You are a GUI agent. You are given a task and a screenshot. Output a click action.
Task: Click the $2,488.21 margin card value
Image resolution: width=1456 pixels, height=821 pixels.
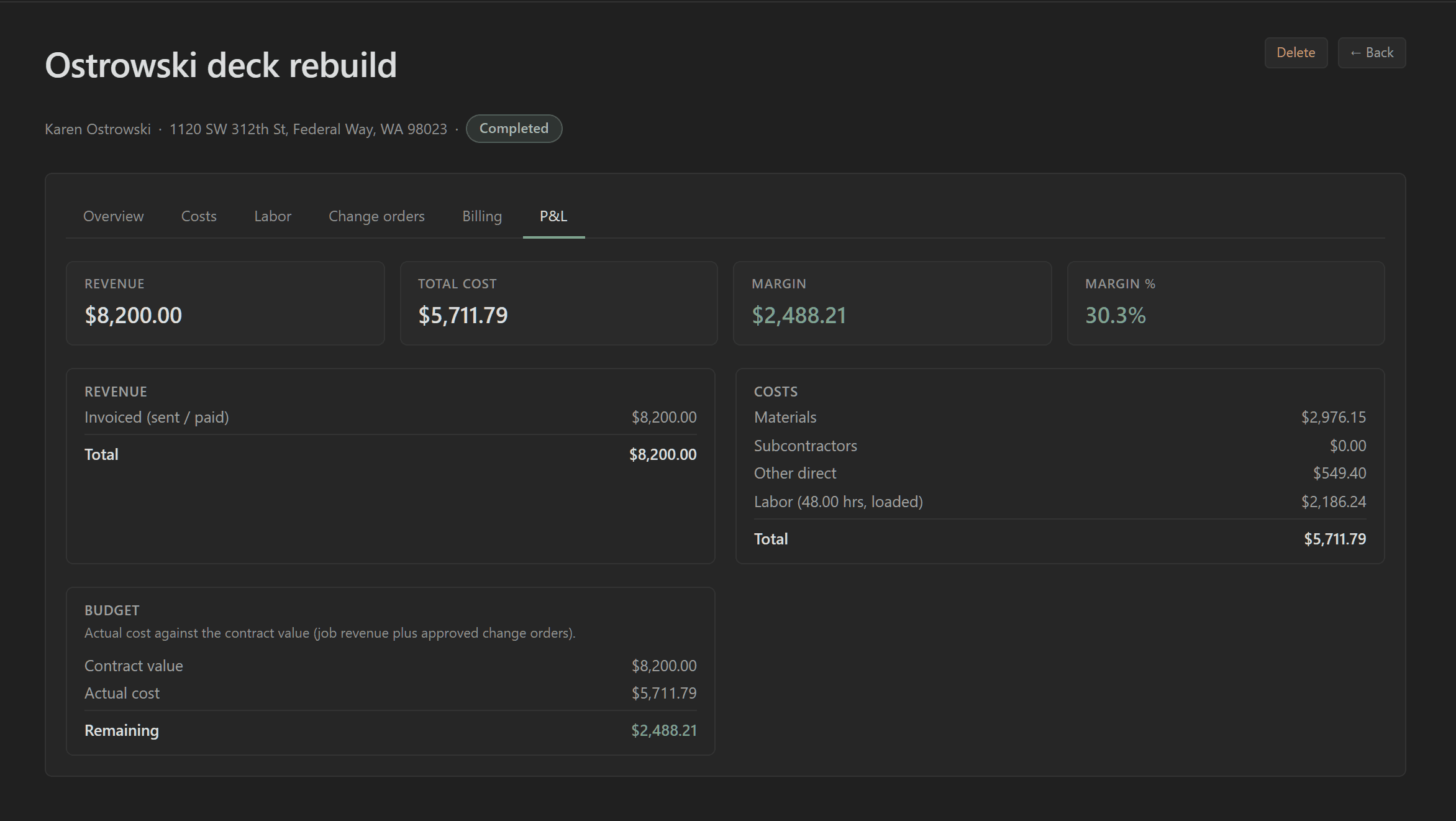(x=799, y=315)
